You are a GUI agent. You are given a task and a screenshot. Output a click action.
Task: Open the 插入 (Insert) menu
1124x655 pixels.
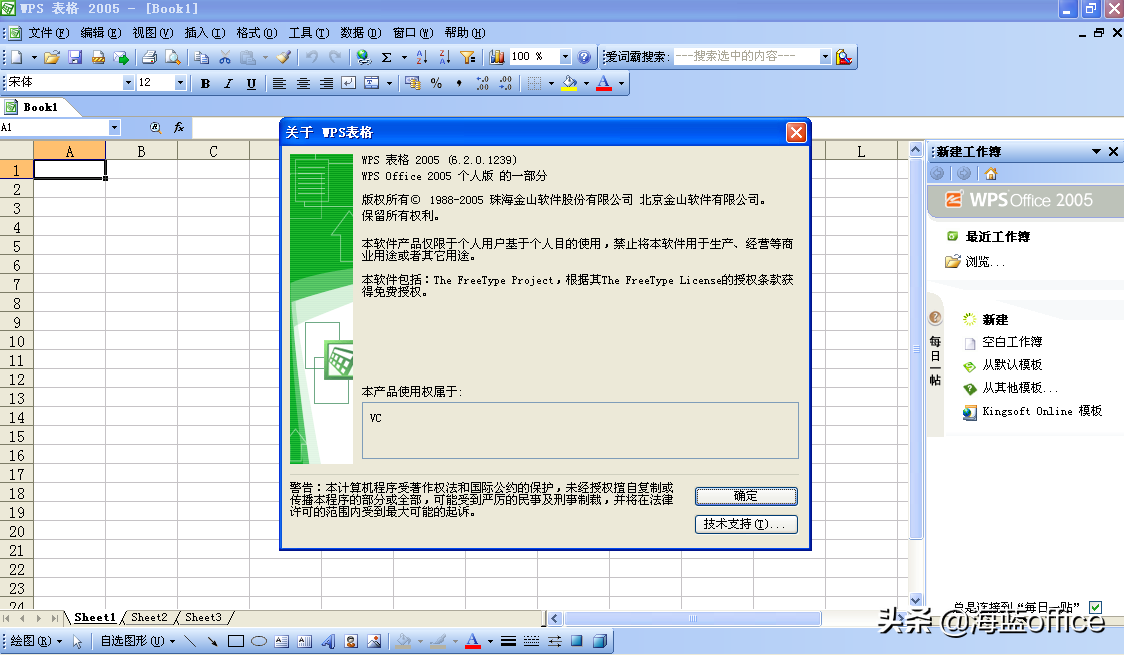(x=205, y=33)
